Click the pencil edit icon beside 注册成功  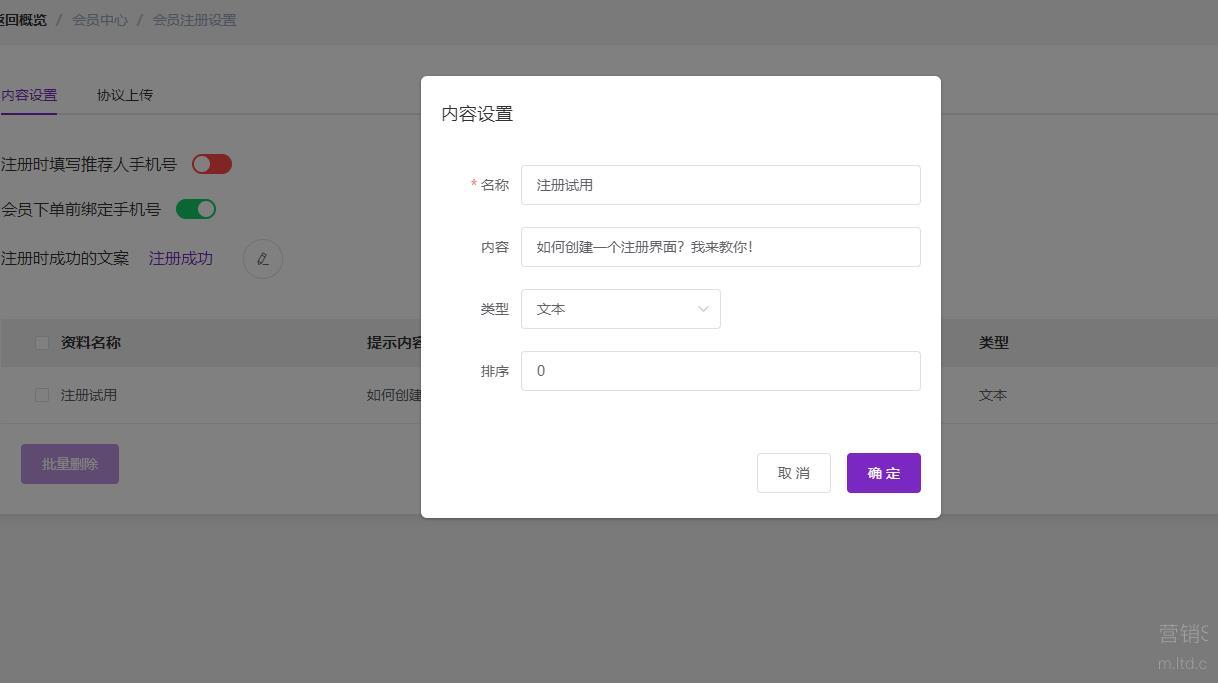(263, 259)
